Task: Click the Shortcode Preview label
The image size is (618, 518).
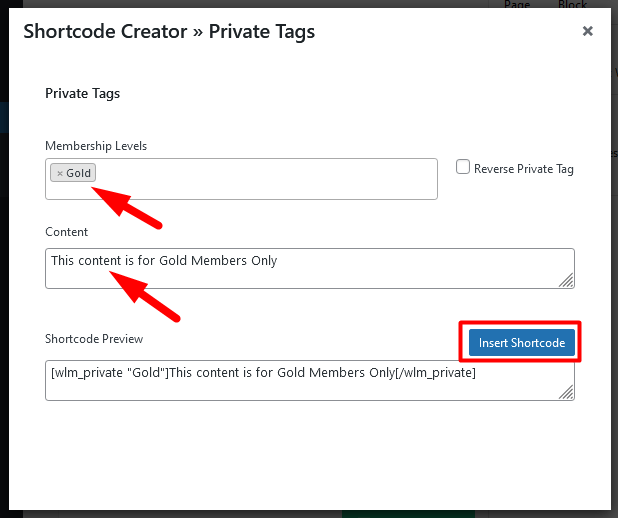Action: click(x=94, y=339)
